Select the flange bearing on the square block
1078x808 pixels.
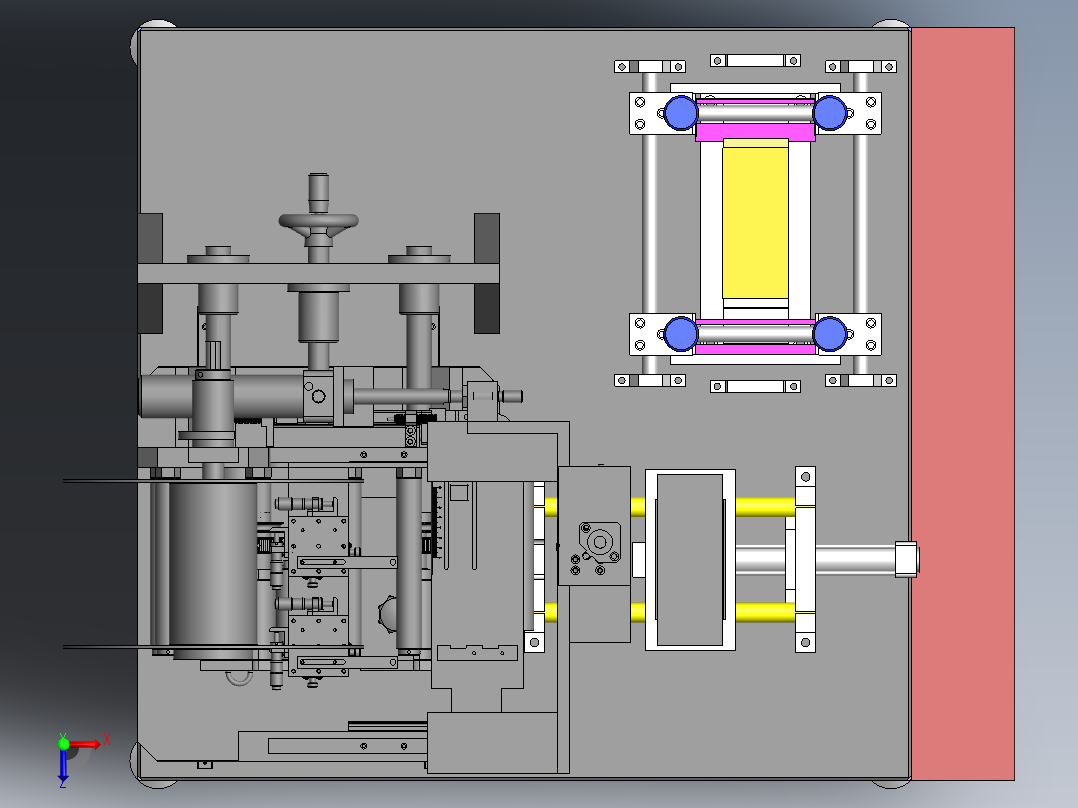[x=599, y=543]
